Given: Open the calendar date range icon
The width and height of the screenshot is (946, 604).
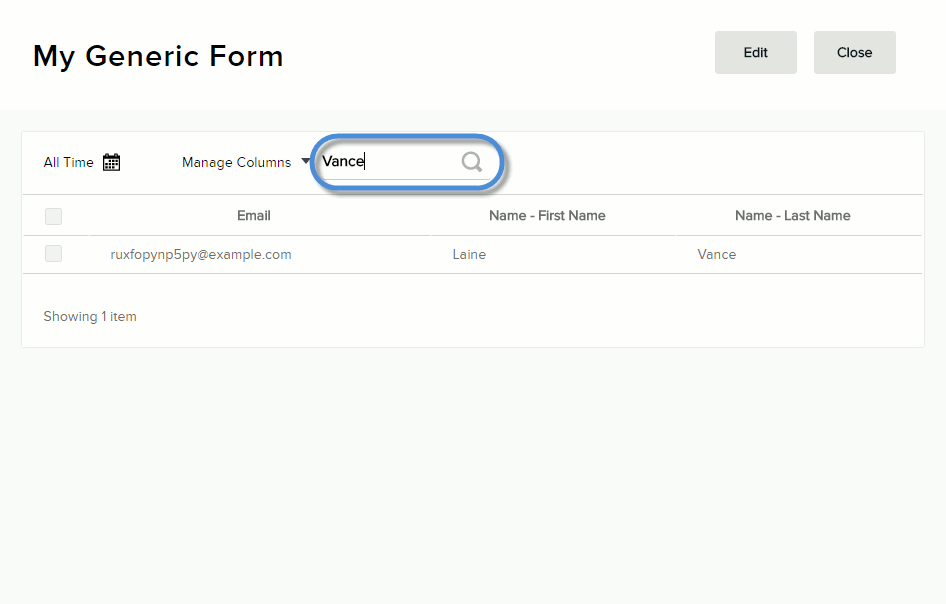Looking at the screenshot, I should point(112,162).
